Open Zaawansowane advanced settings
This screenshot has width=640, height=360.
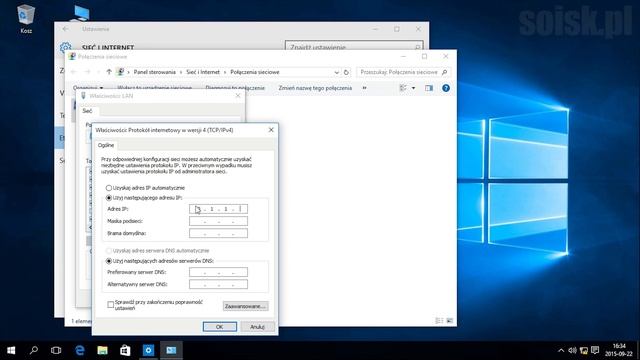(246, 306)
